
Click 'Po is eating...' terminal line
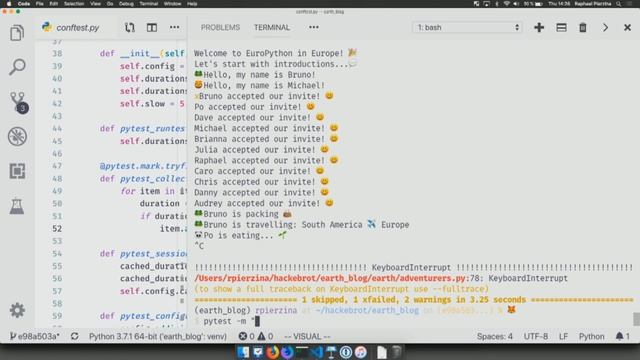[x=241, y=236]
